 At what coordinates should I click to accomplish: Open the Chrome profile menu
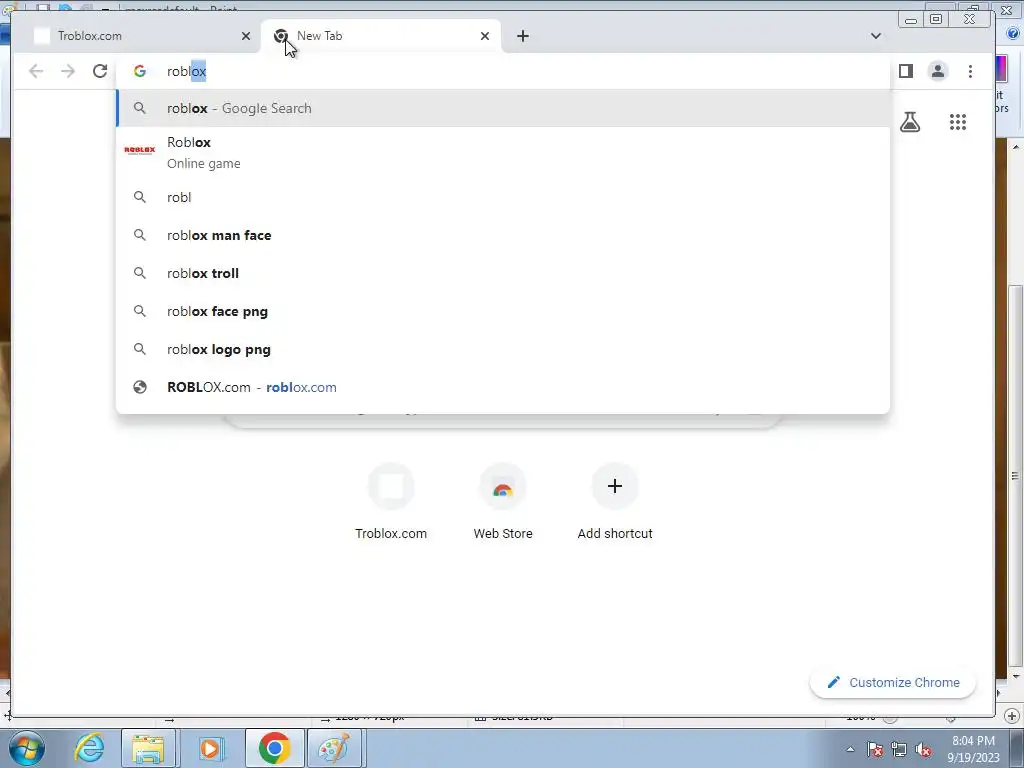click(x=938, y=71)
